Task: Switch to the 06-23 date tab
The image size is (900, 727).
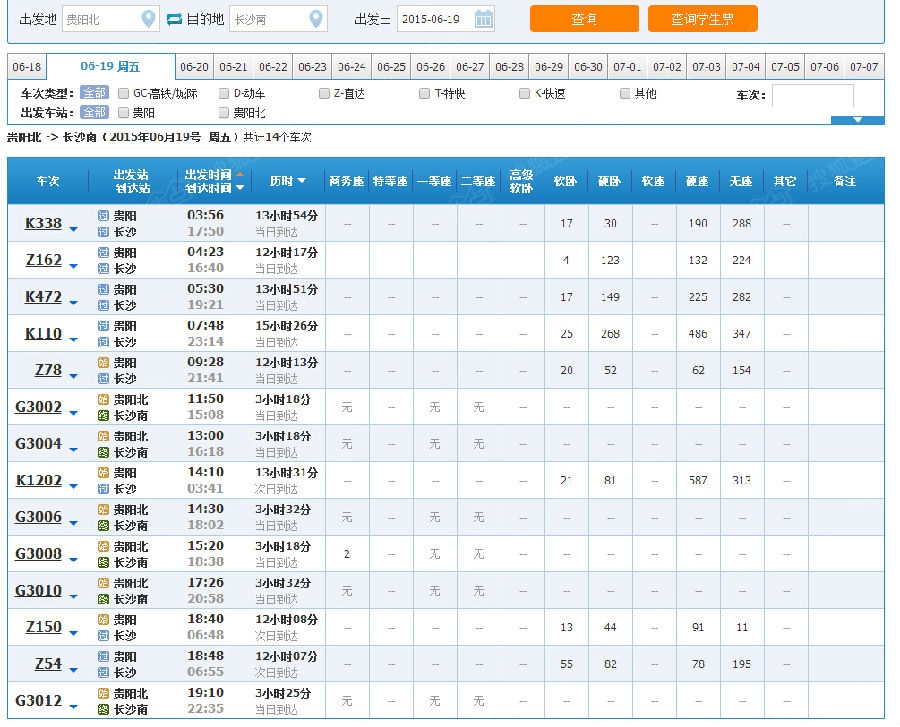Action: (x=312, y=67)
